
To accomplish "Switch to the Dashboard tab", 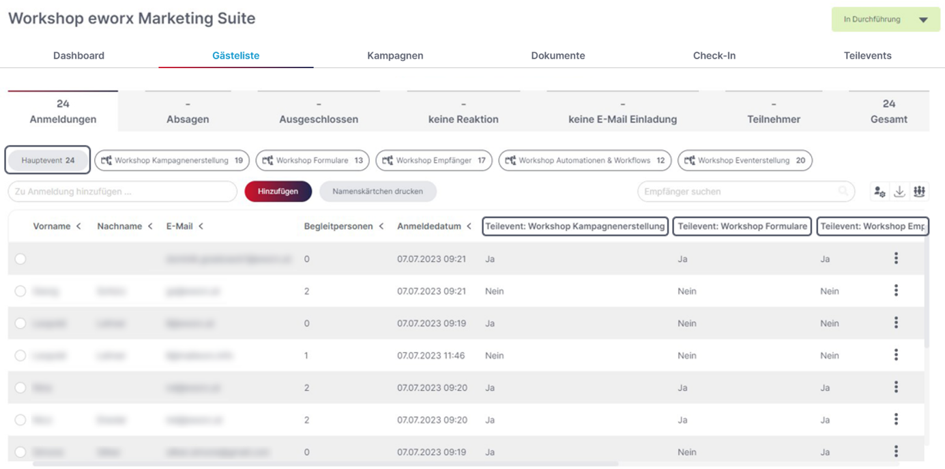I will (x=79, y=55).
